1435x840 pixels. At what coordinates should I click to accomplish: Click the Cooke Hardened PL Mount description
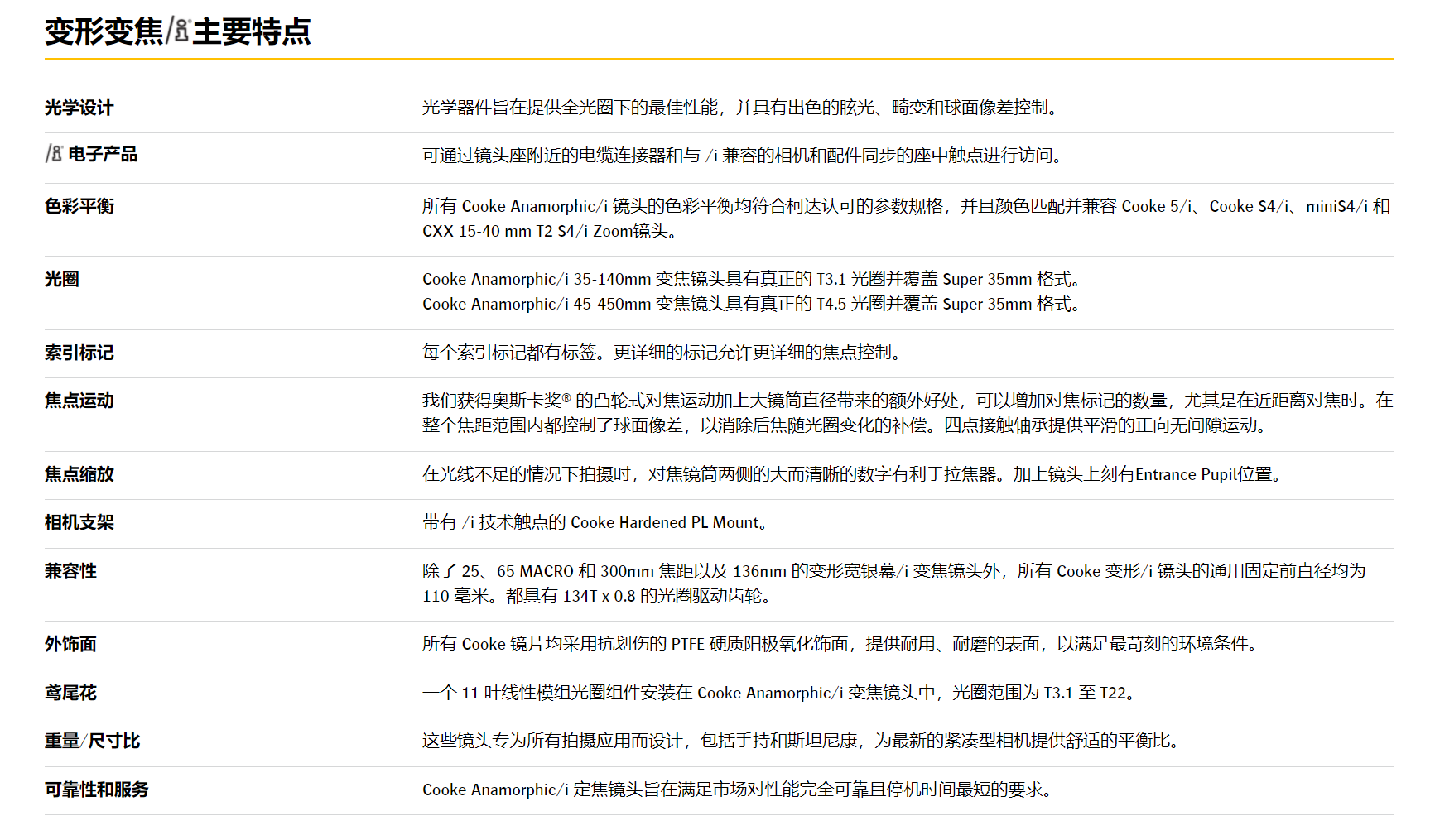pos(595,522)
